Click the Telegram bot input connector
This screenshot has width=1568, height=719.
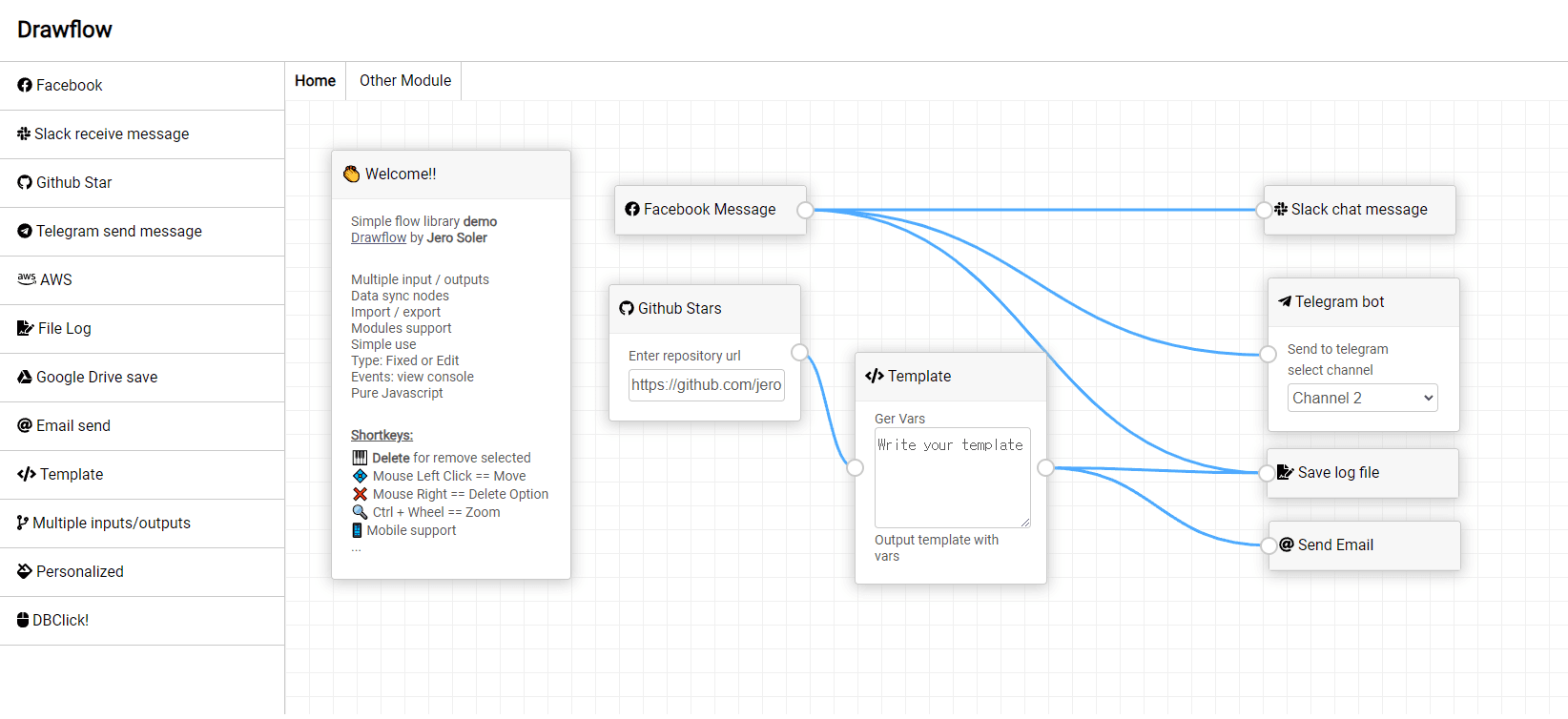(1269, 354)
